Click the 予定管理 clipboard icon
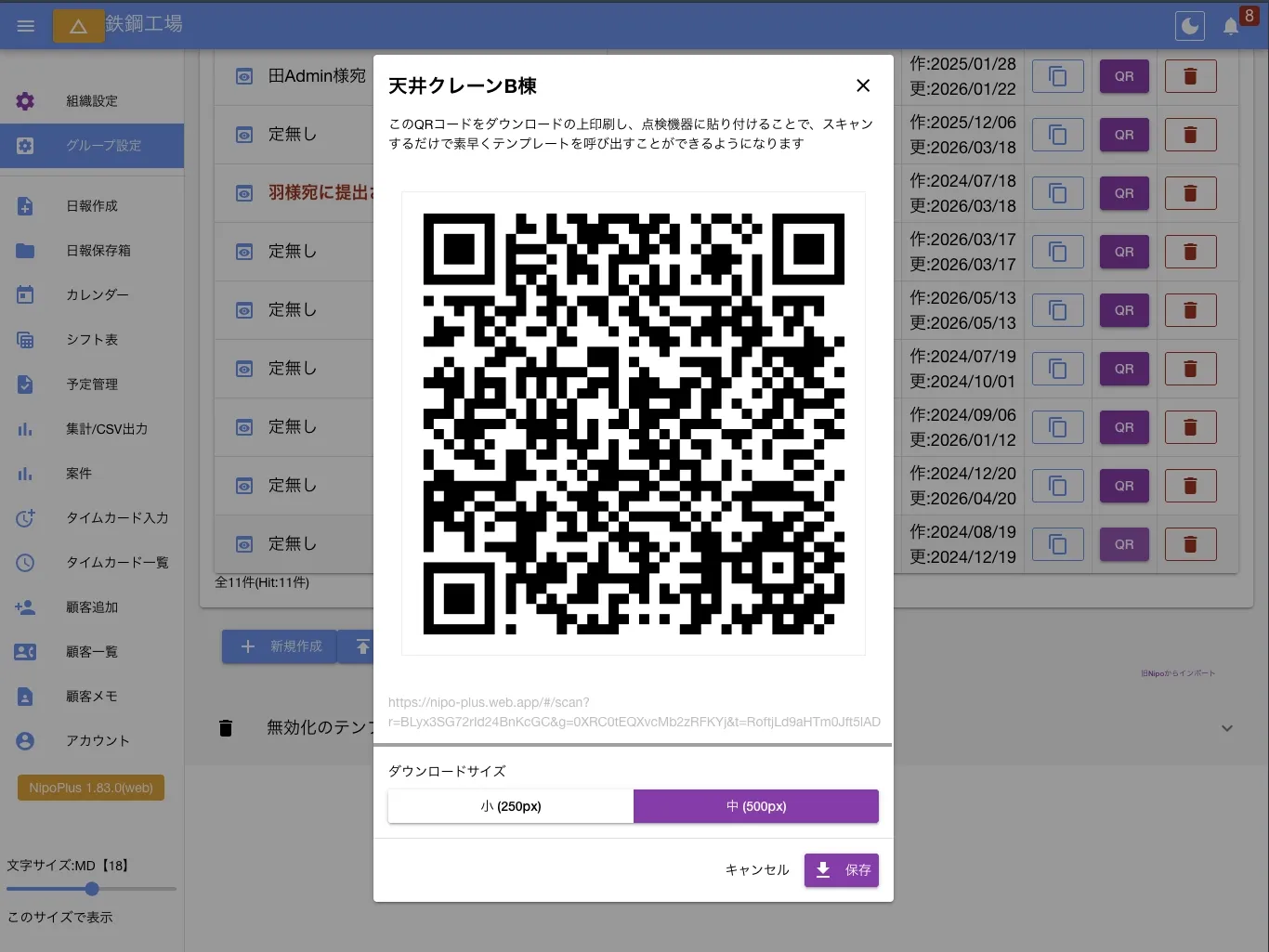Screen dimensions: 1269x952 [x=25, y=385]
